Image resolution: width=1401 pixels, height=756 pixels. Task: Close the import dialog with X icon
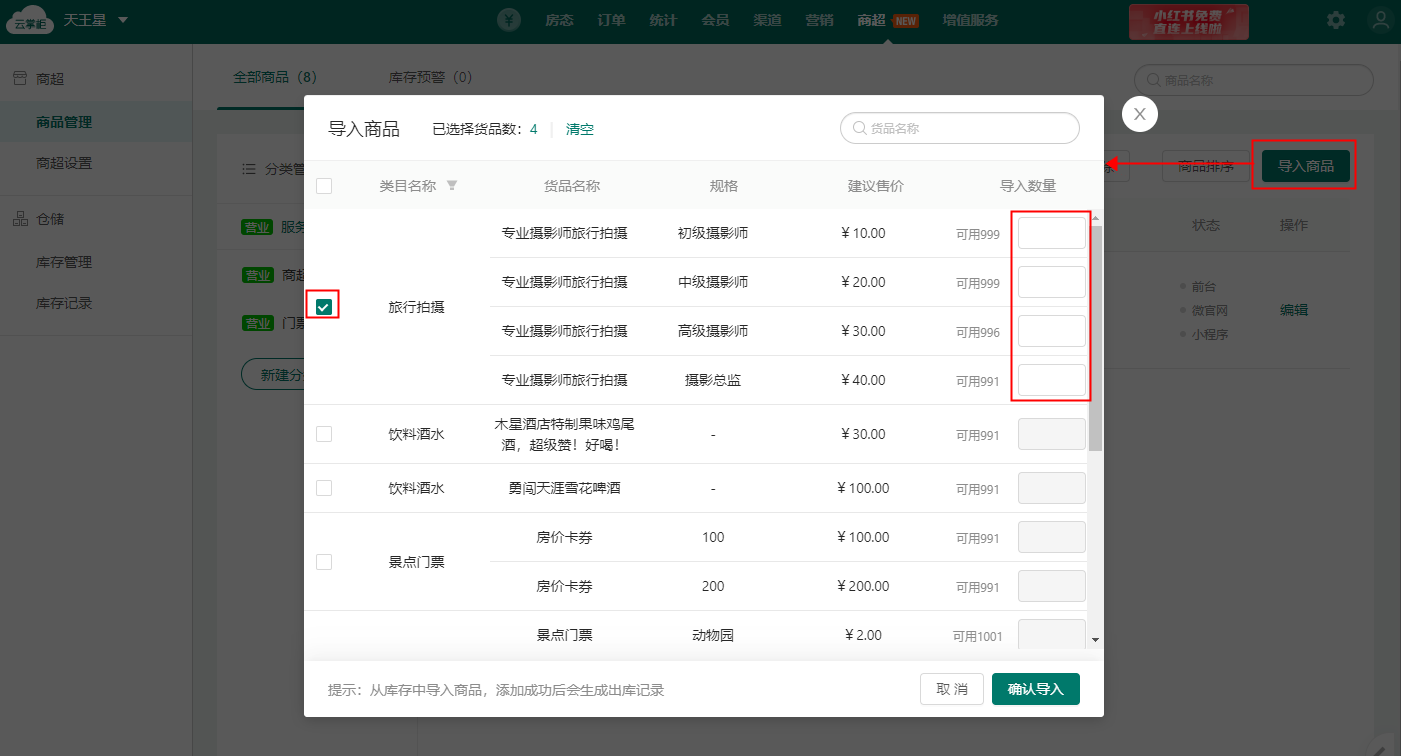point(1139,114)
